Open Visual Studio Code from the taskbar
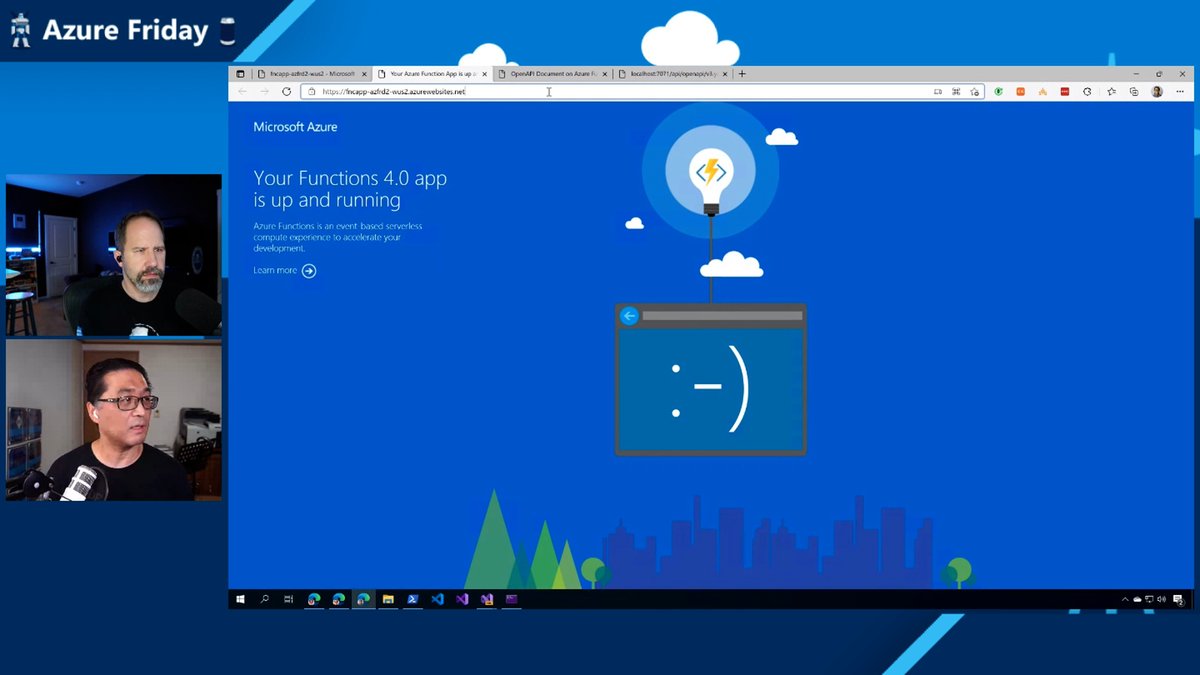Screen dimensions: 1200x675 pos(437,599)
